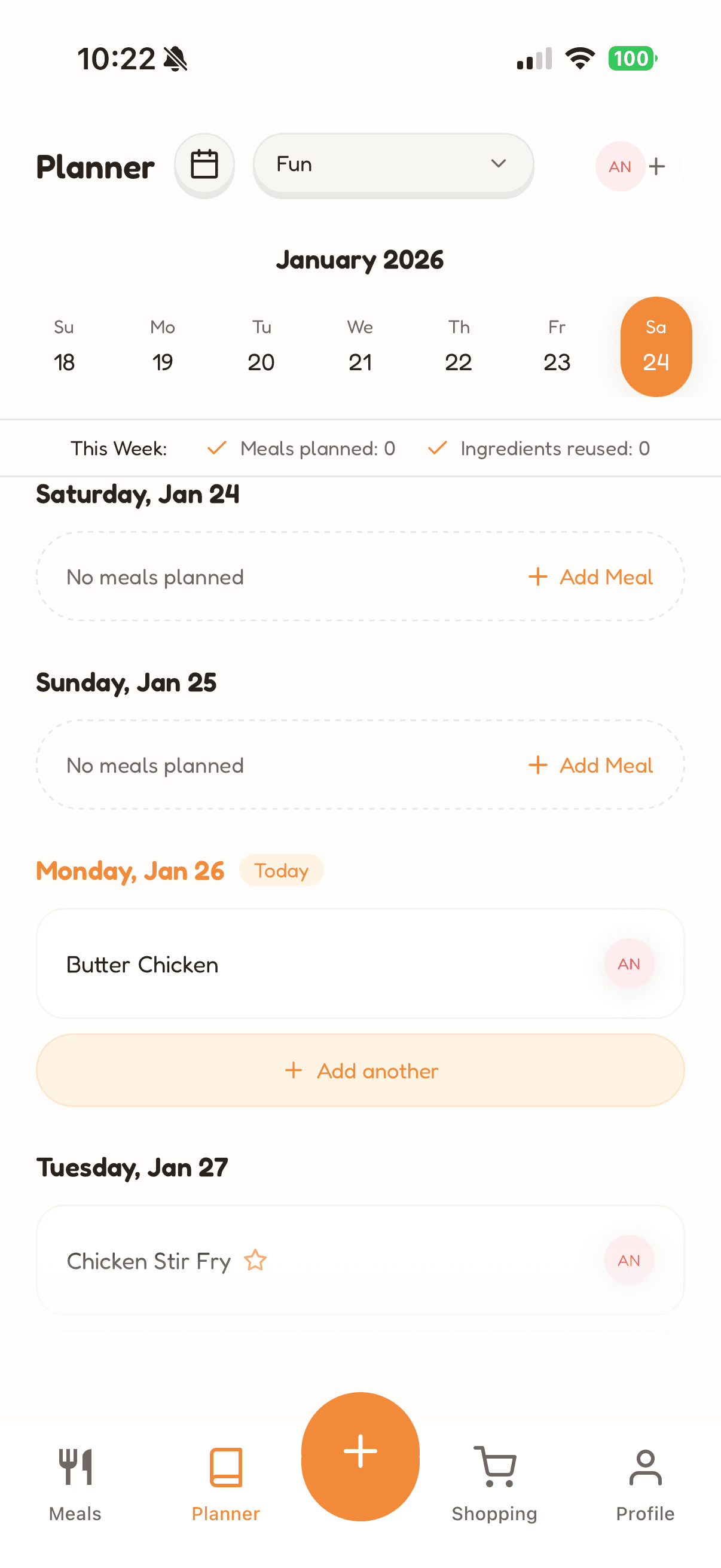721x1568 pixels.
Task: Tap the orange center add button
Action: pyautogui.click(x=360, y=1455)
